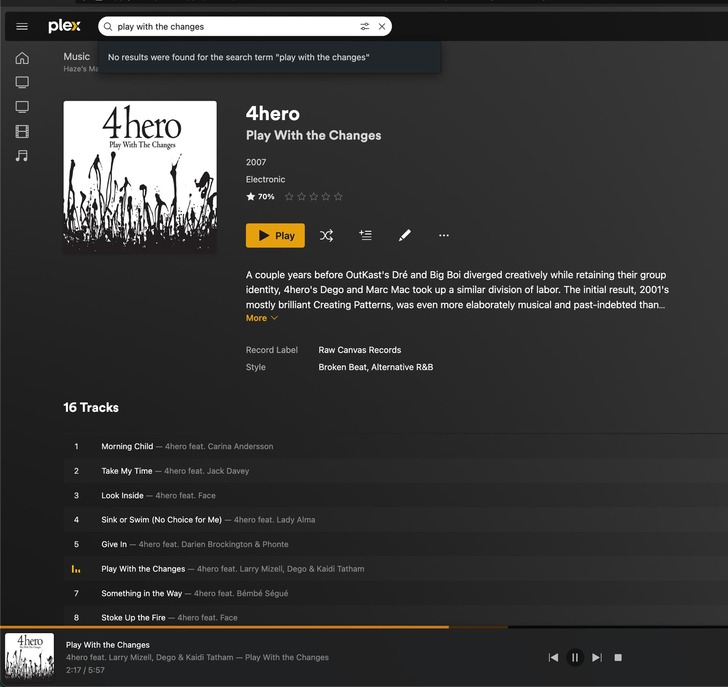Image resolution: width=728 pixels, height=687 pixels.
Task: Open the hamburger navigation menu
Action: pos(22,26)
